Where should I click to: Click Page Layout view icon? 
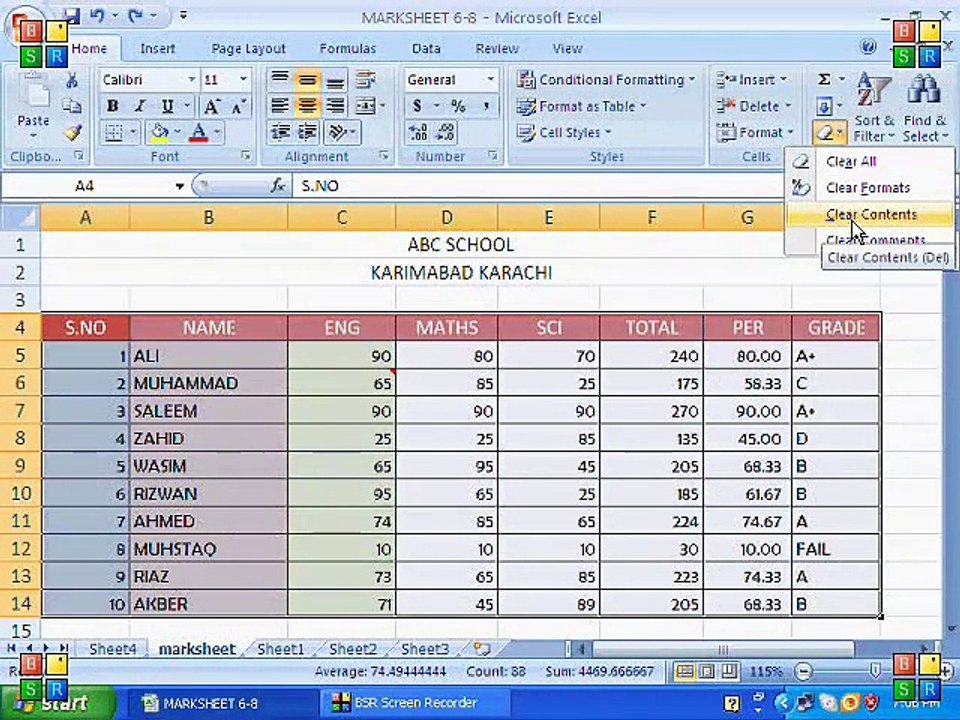coord(707,672)
